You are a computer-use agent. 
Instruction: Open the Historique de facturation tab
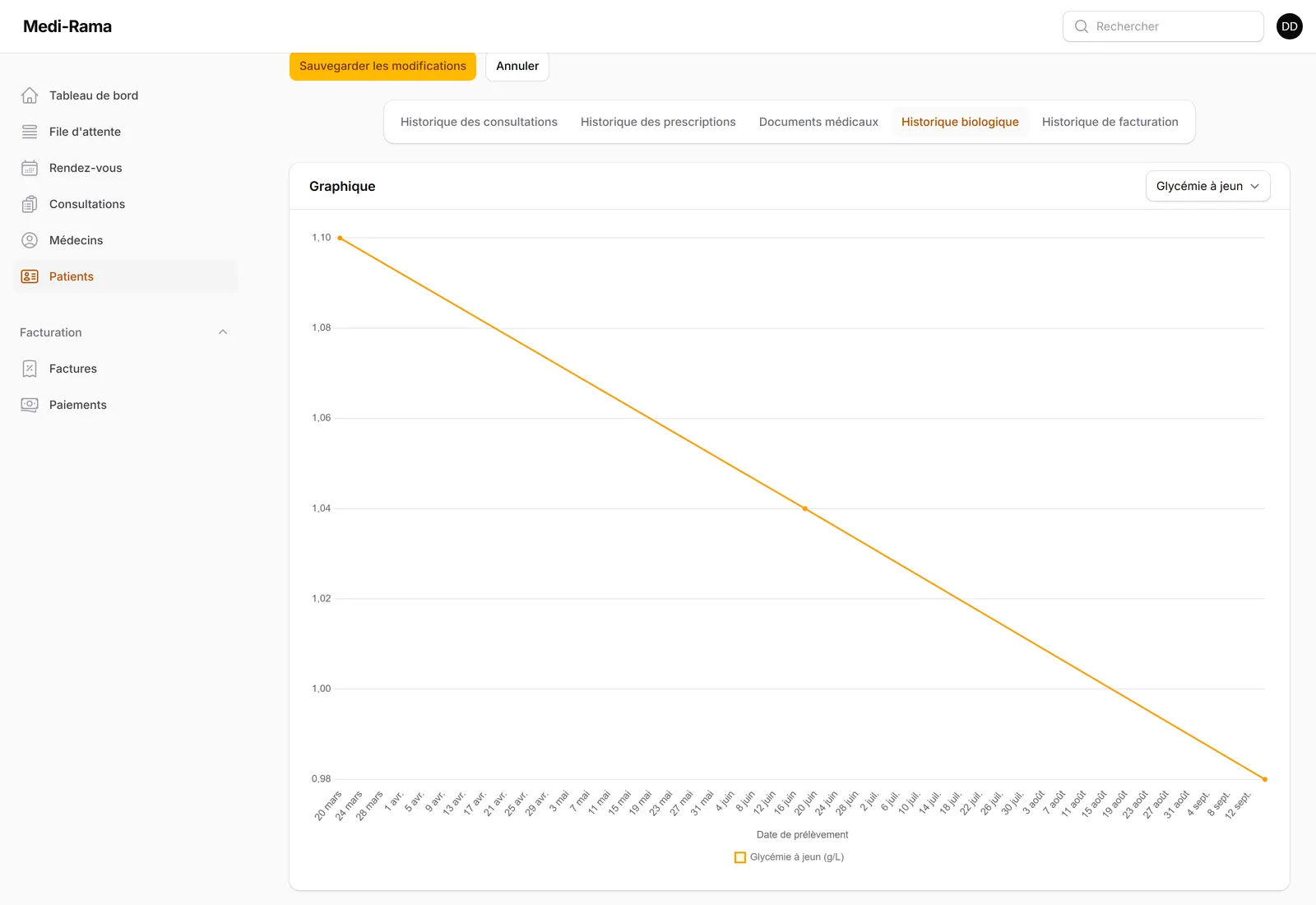1110,122
